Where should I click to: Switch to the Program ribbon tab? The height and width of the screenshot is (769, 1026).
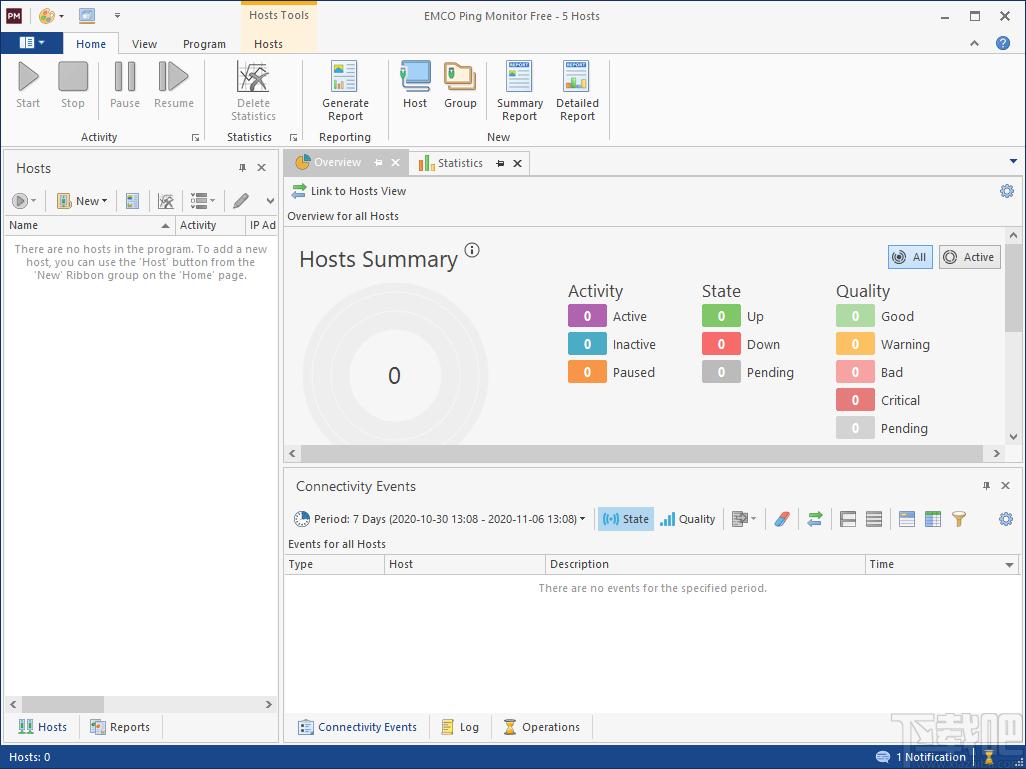coord(204,44)
